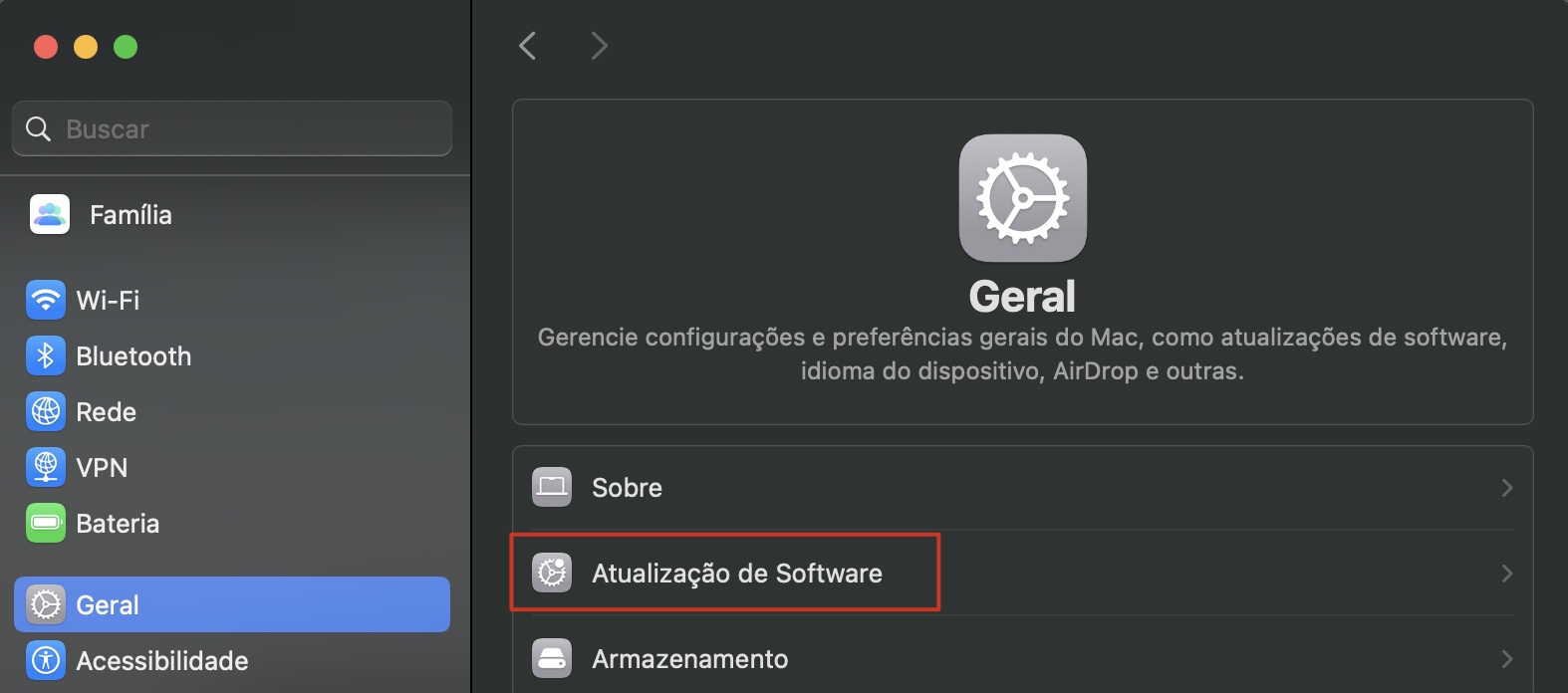Select the Wi-Fi icon in sidebar
The image size is (1568, 693).
tap(45, 300)
